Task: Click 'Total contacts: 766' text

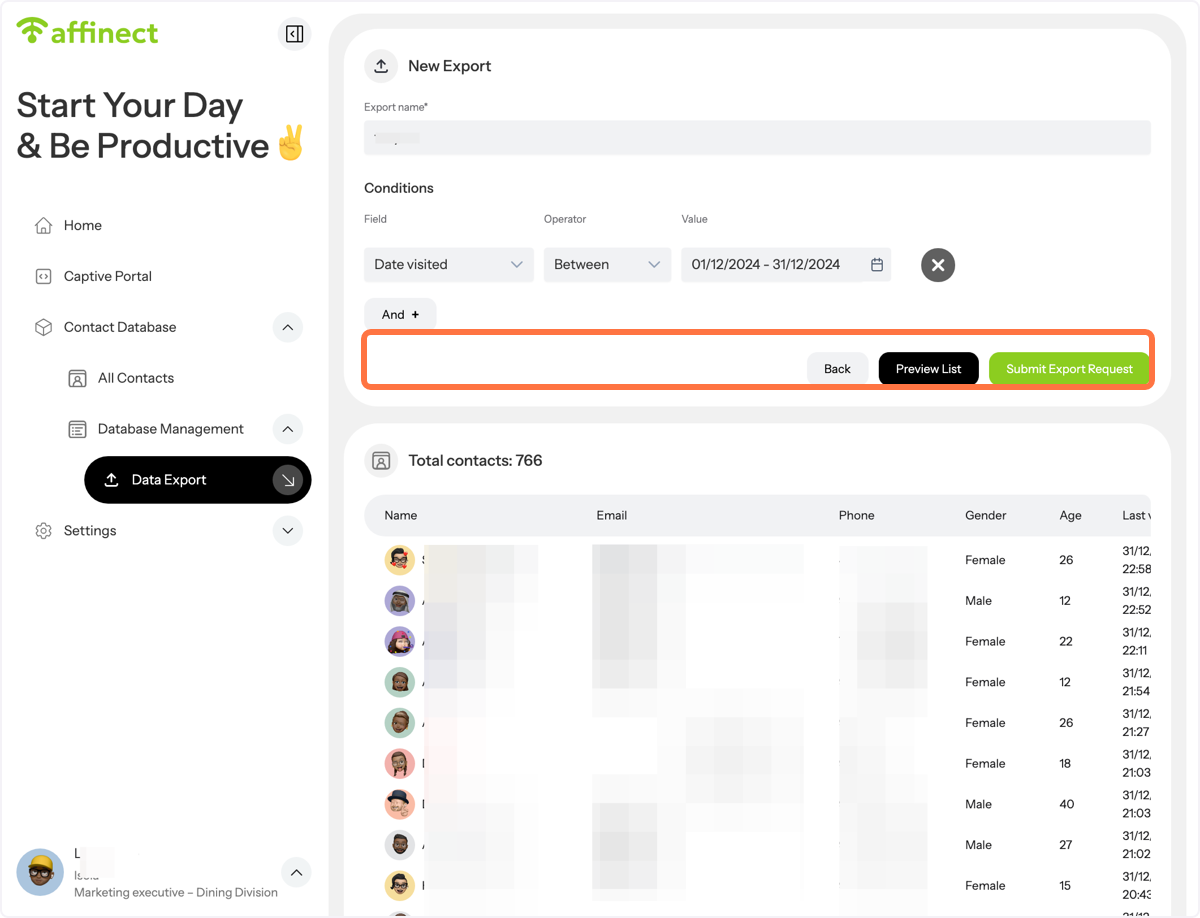Action: point(476,461)
